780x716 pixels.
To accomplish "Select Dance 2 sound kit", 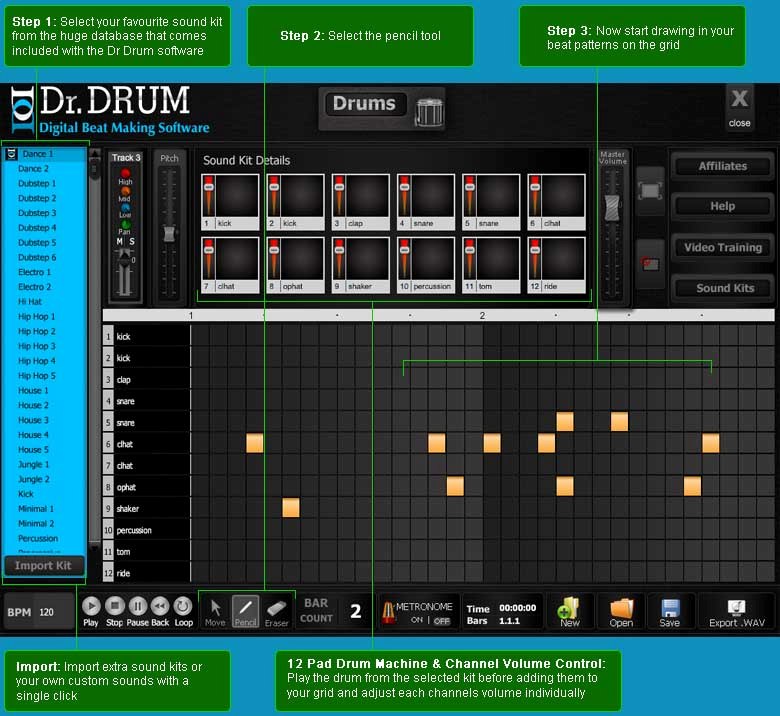I will (45, 169).
